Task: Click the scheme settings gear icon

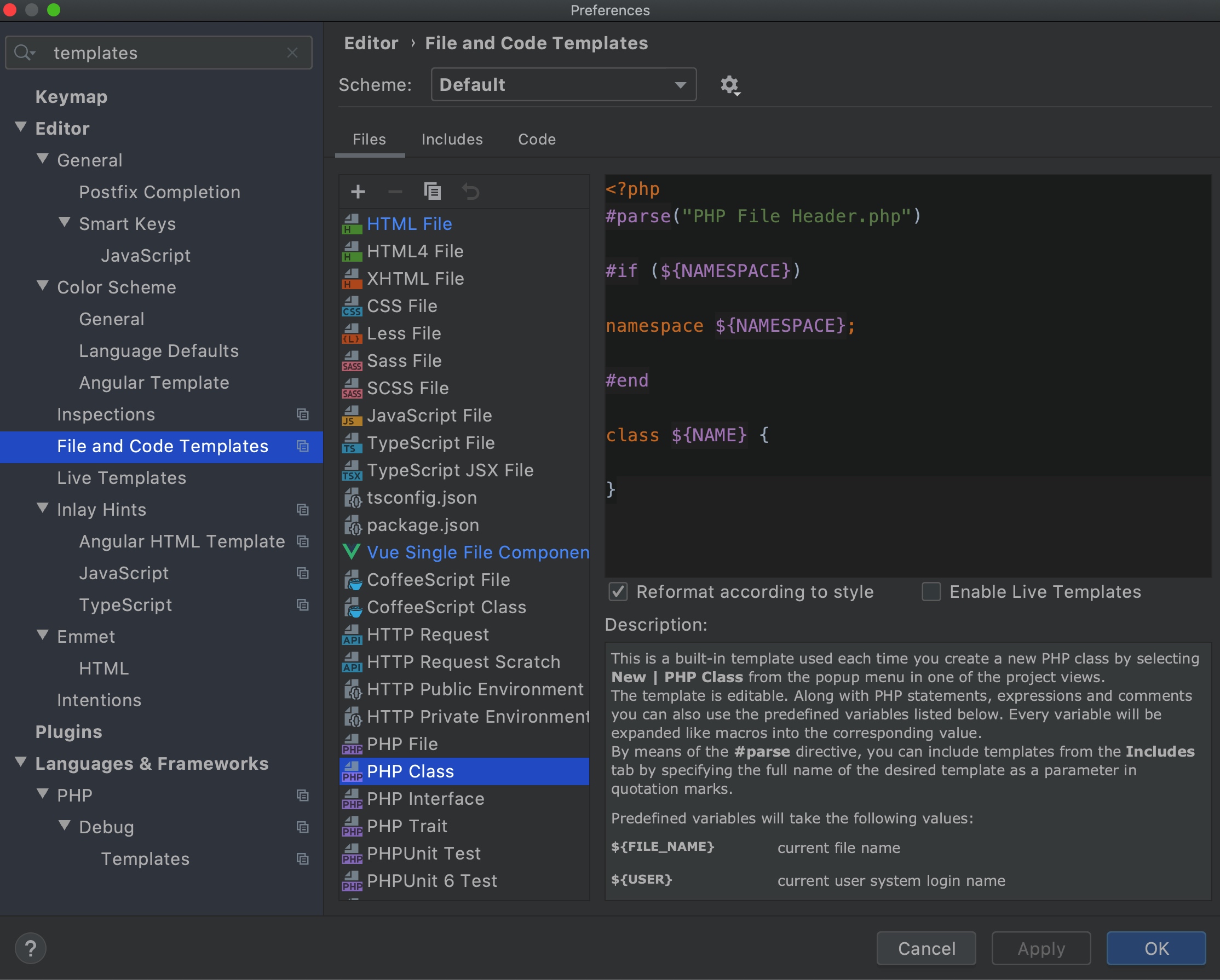Action: pos(730,85)
